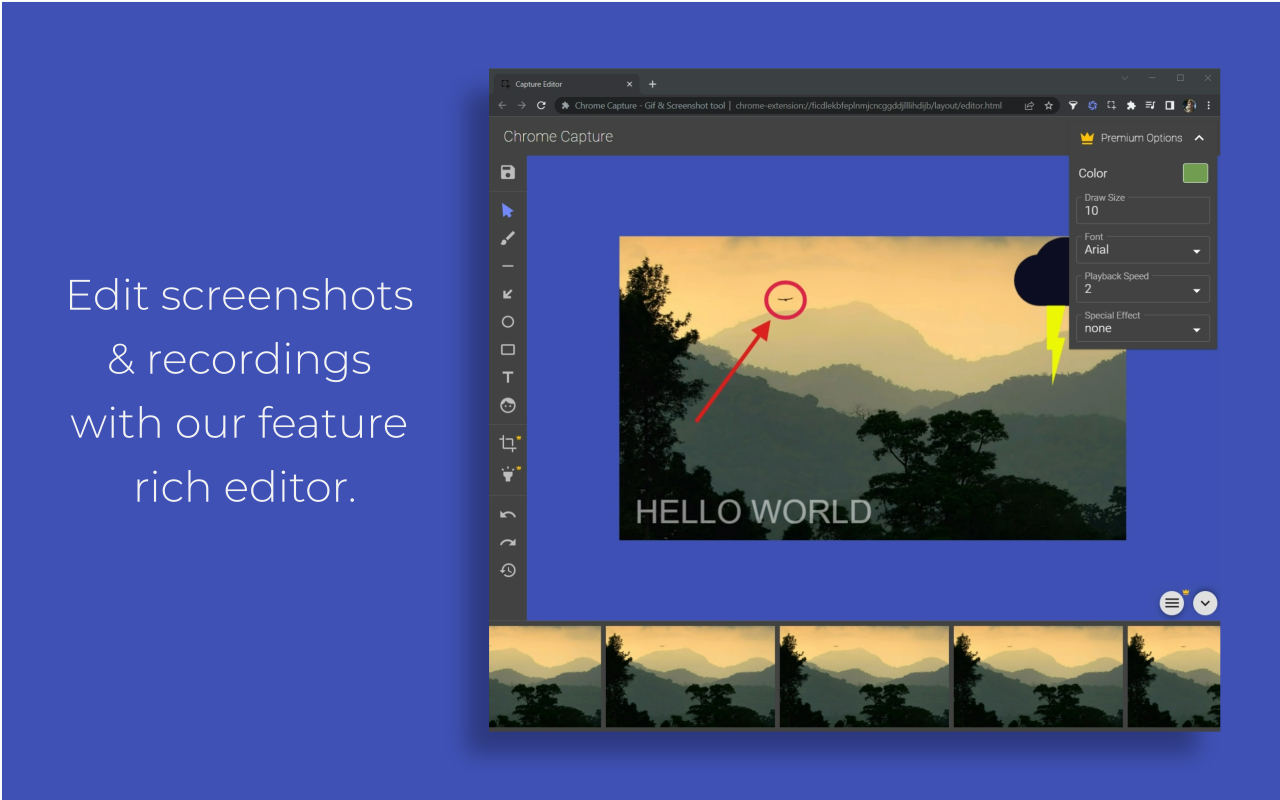The height and width of the screenshot is (800, 1280).
Task: Click the funnel extension icon
Action: 1073,105
